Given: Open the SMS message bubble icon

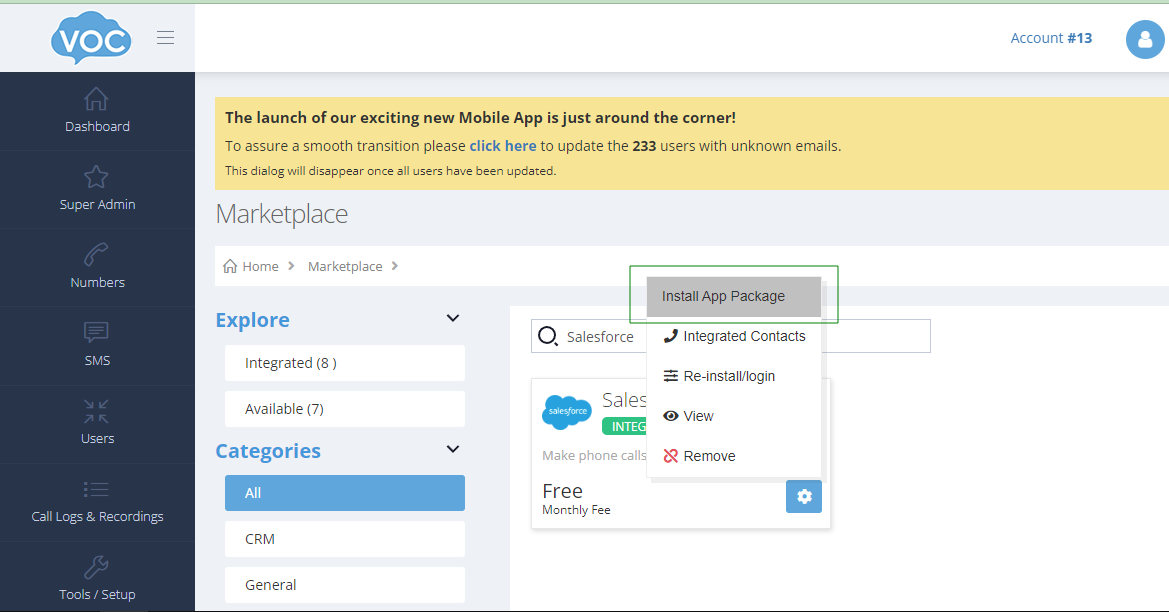Looking at the screenshot, I should (97, 333).
